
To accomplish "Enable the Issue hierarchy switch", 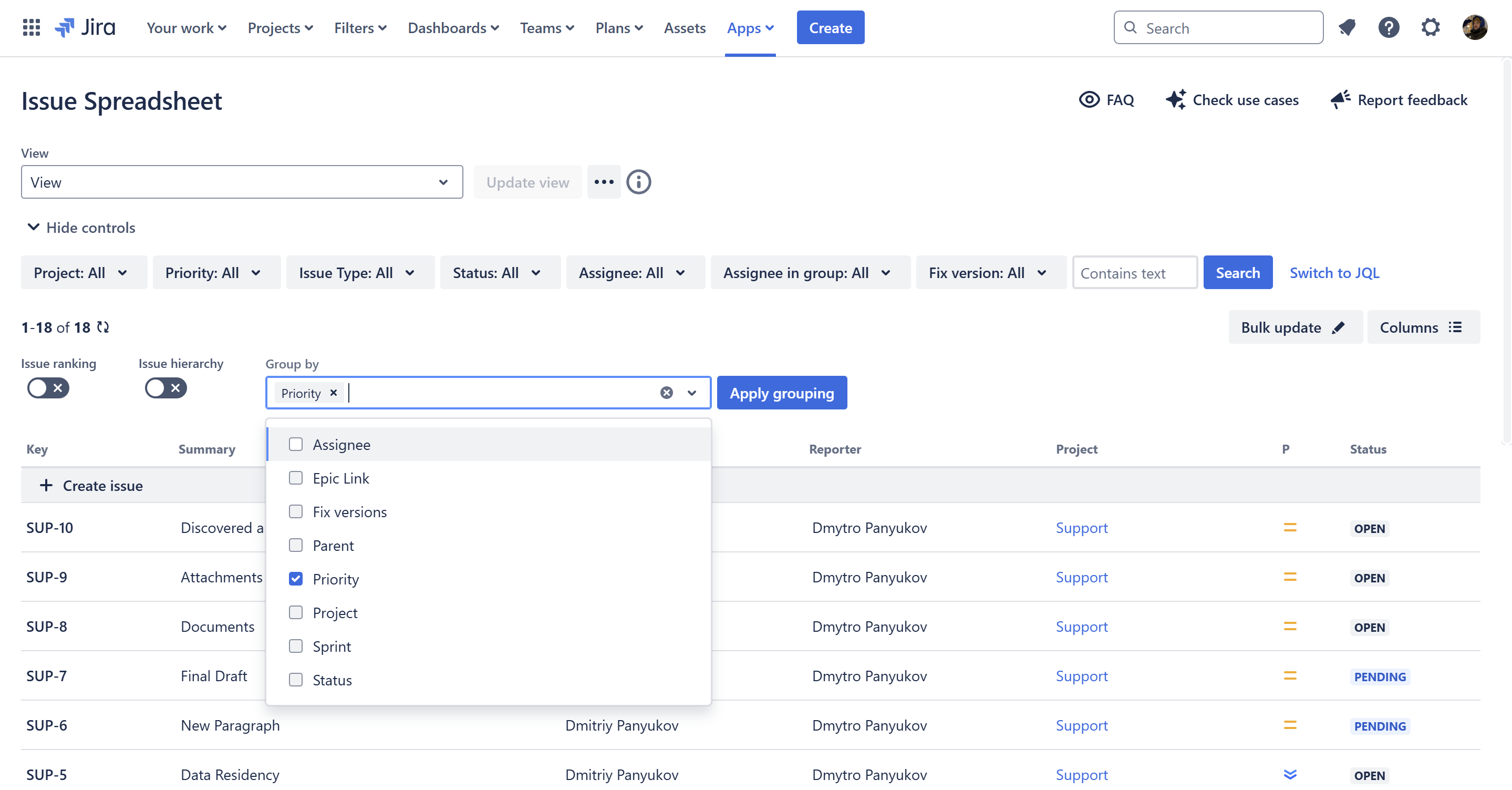I will tap(165, 388).
